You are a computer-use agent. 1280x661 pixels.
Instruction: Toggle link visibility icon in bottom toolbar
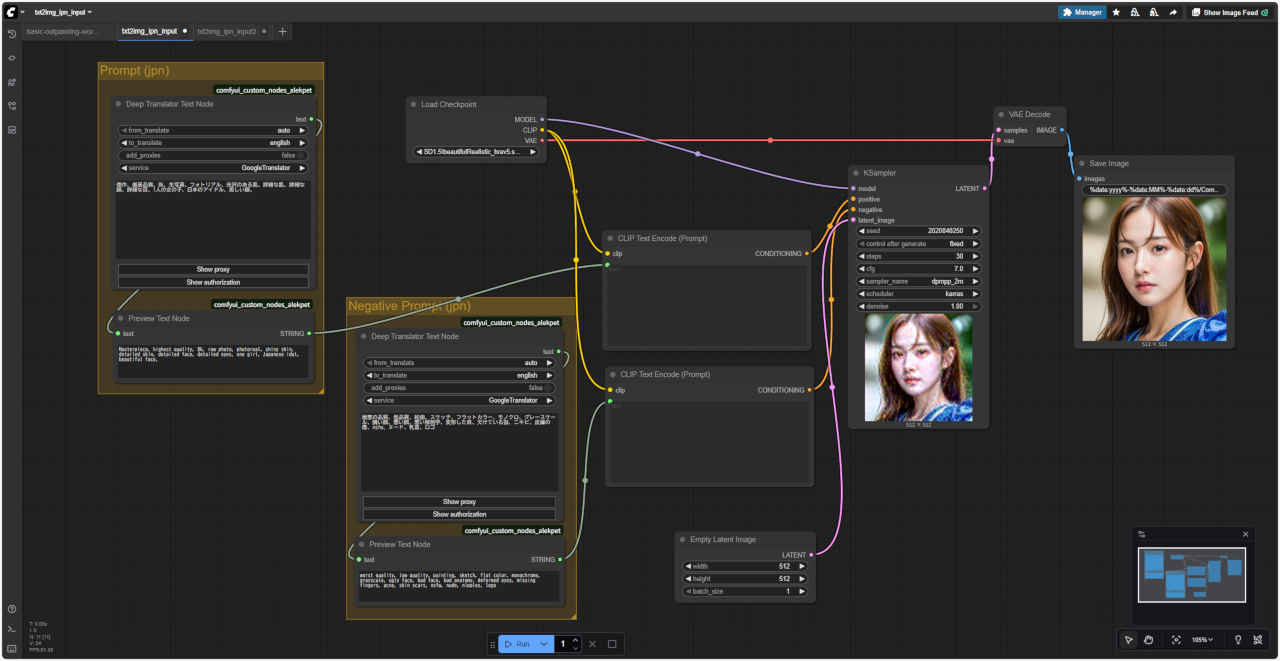click(x=1258, y=640)
